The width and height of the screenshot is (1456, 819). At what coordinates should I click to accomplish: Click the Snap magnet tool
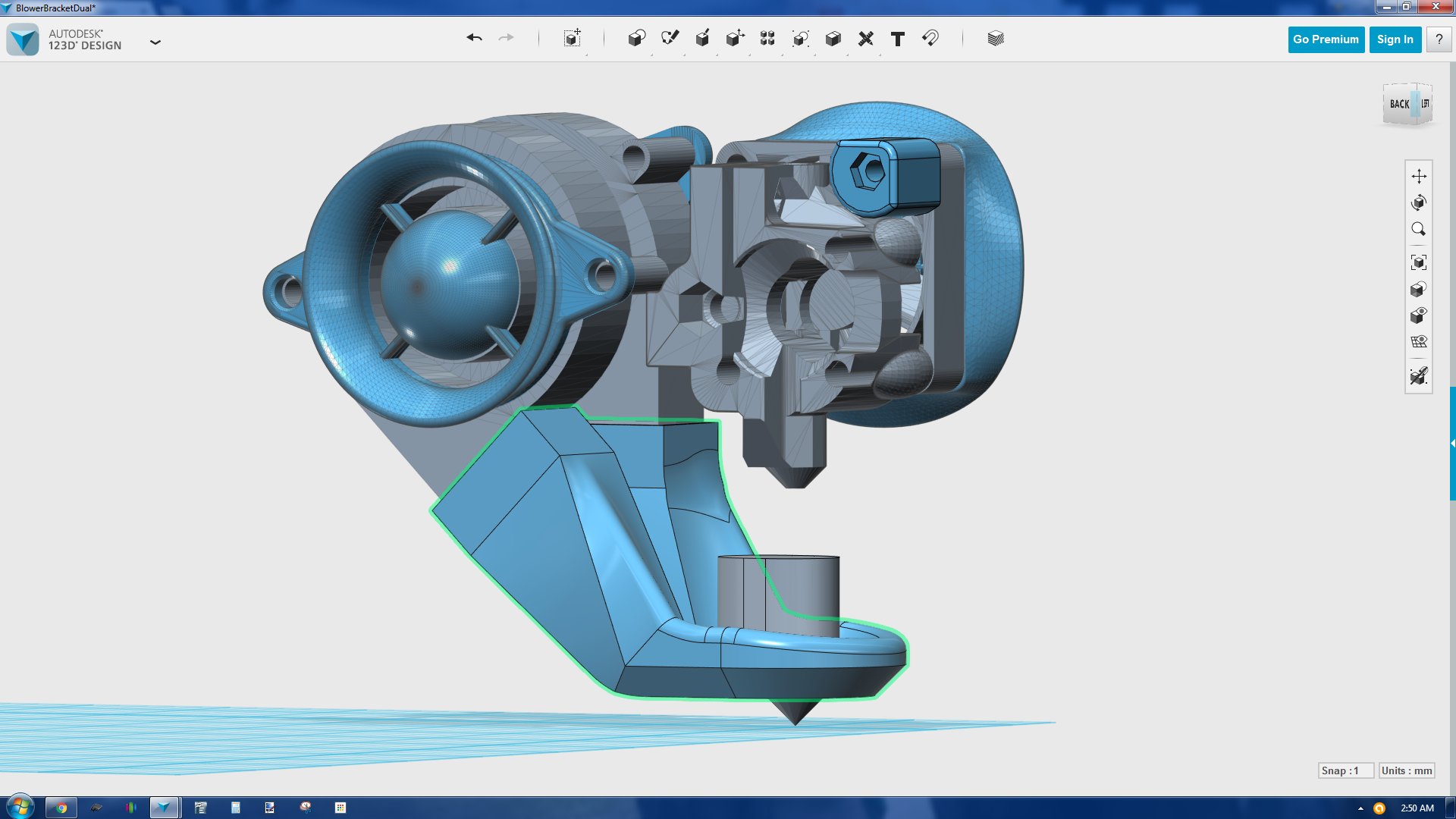point(930,39)
